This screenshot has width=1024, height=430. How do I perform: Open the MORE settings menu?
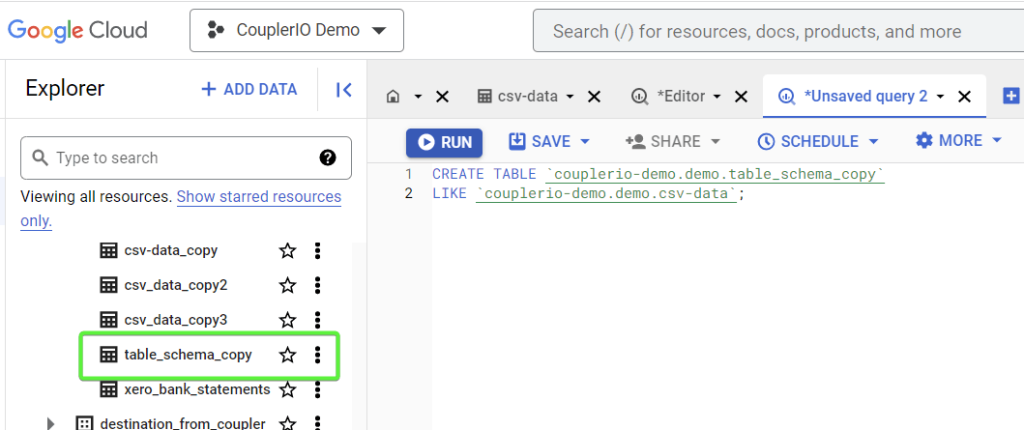[959, 141]
